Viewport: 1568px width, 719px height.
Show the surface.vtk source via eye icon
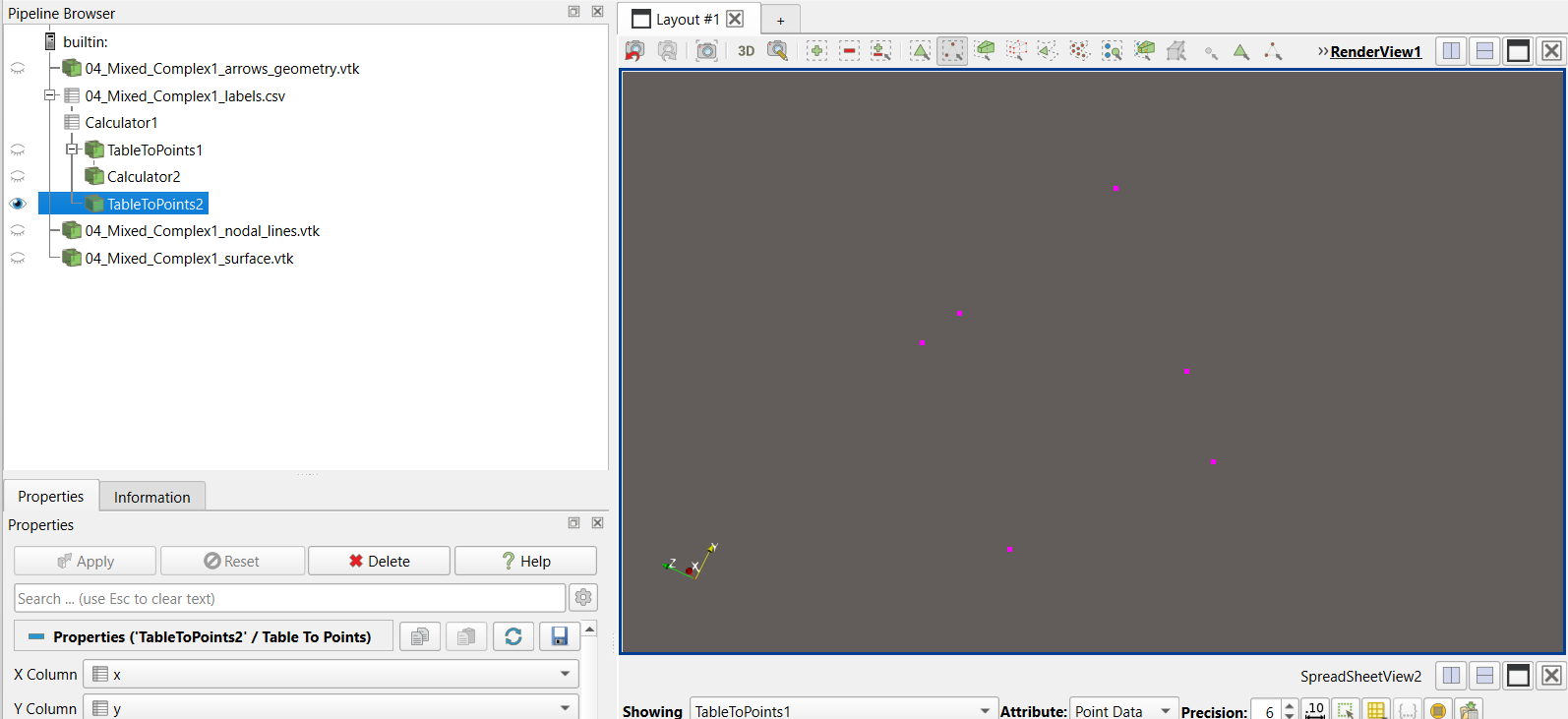point(18,259)
